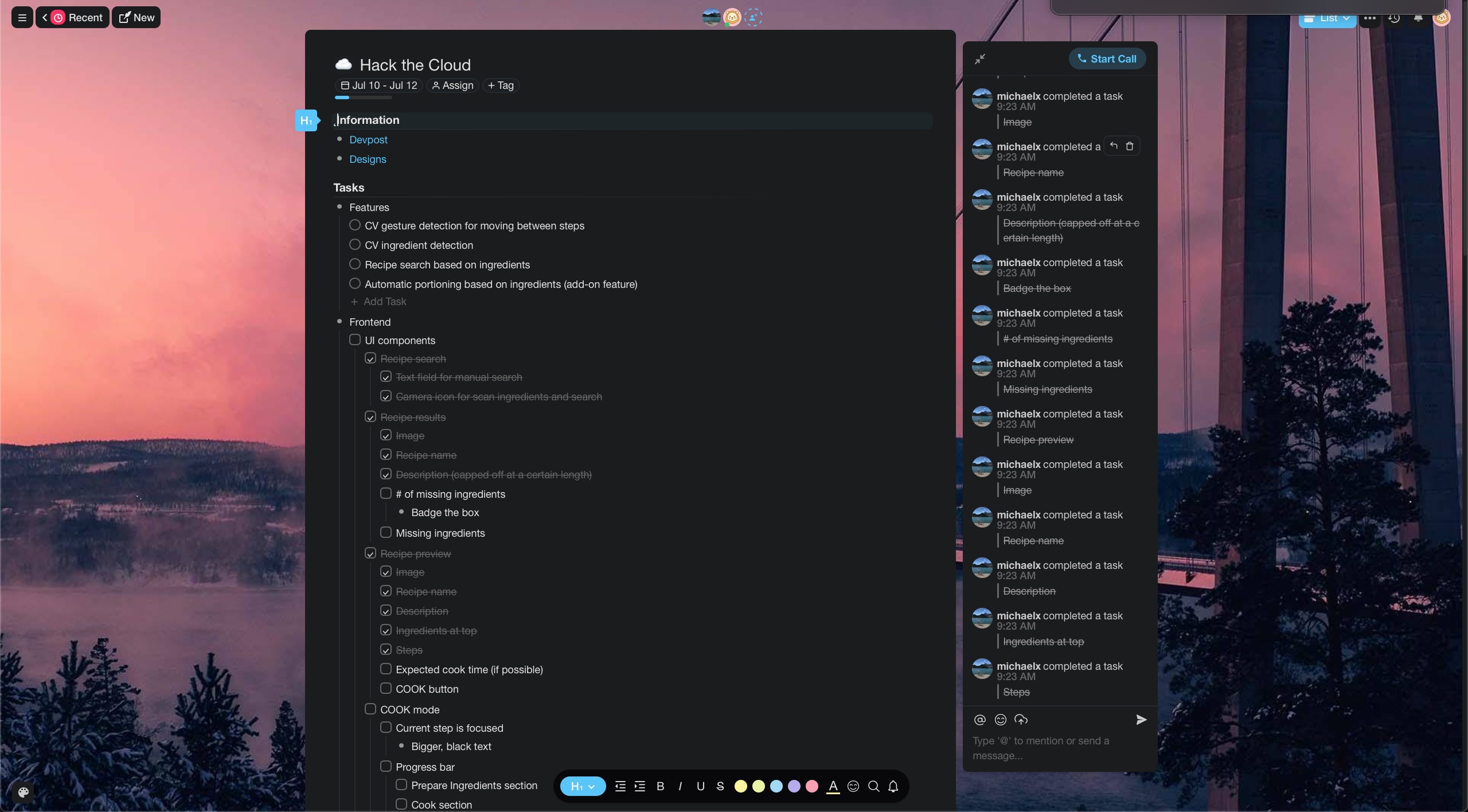Open the H1 heading style dropdown
1468x812 pixels.
coord(582,786)
